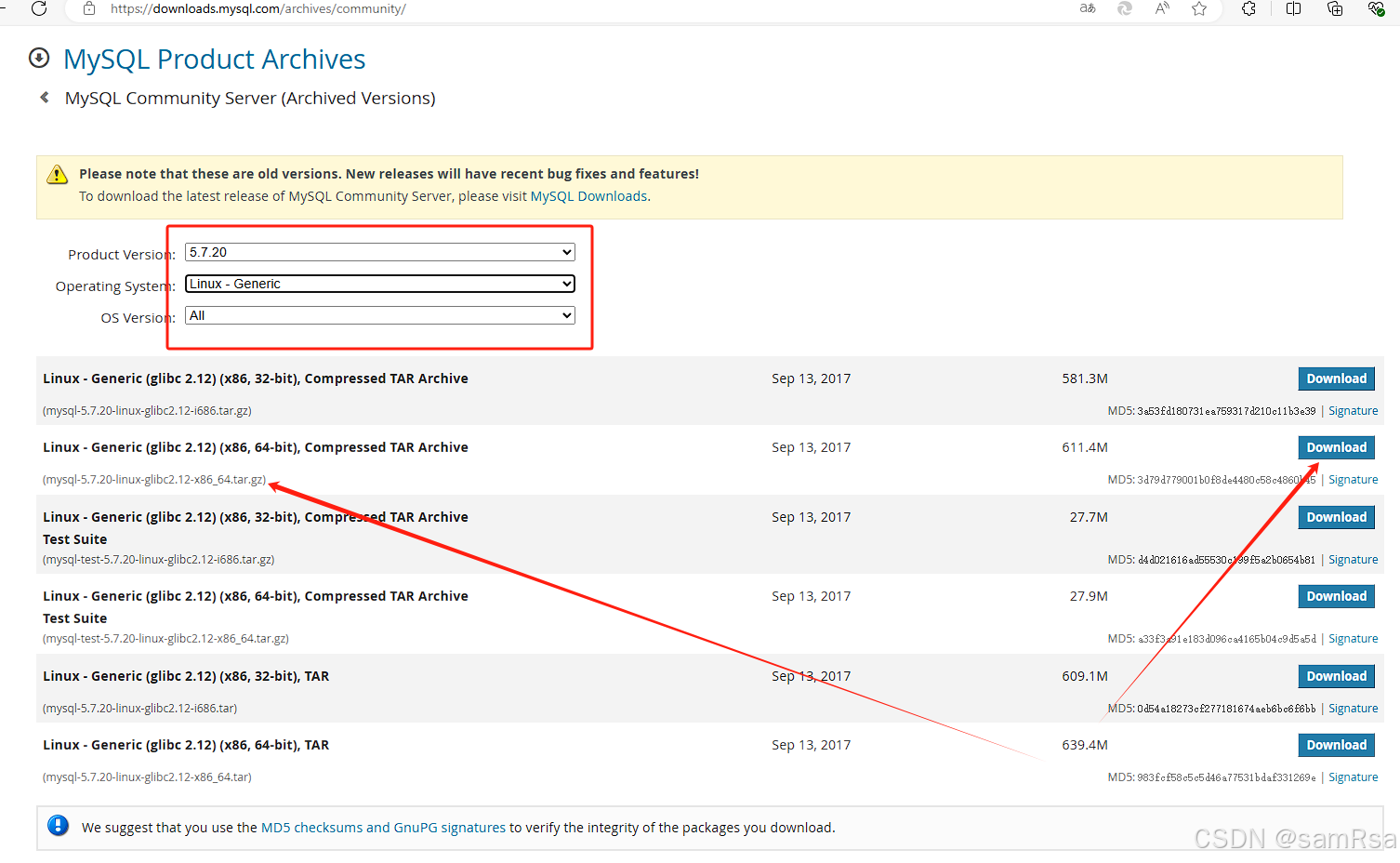1400x863 pixels.
Task: Click the download circle icon beside MySQL Product Archives
Action: click(x=39, y=58)
